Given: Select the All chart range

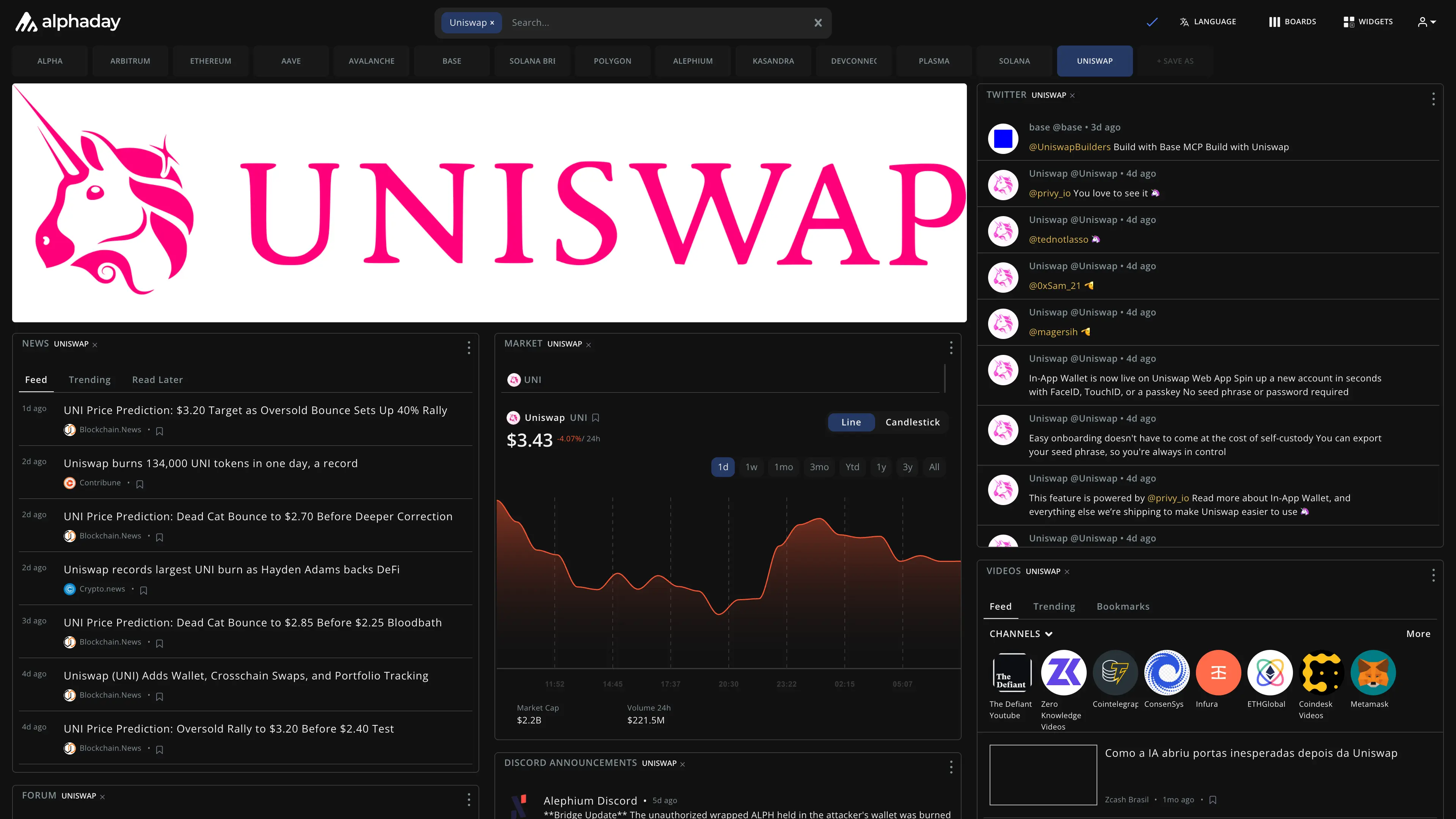Looking at the screenshot, I should pyautogui.click(x=934, y=467).
